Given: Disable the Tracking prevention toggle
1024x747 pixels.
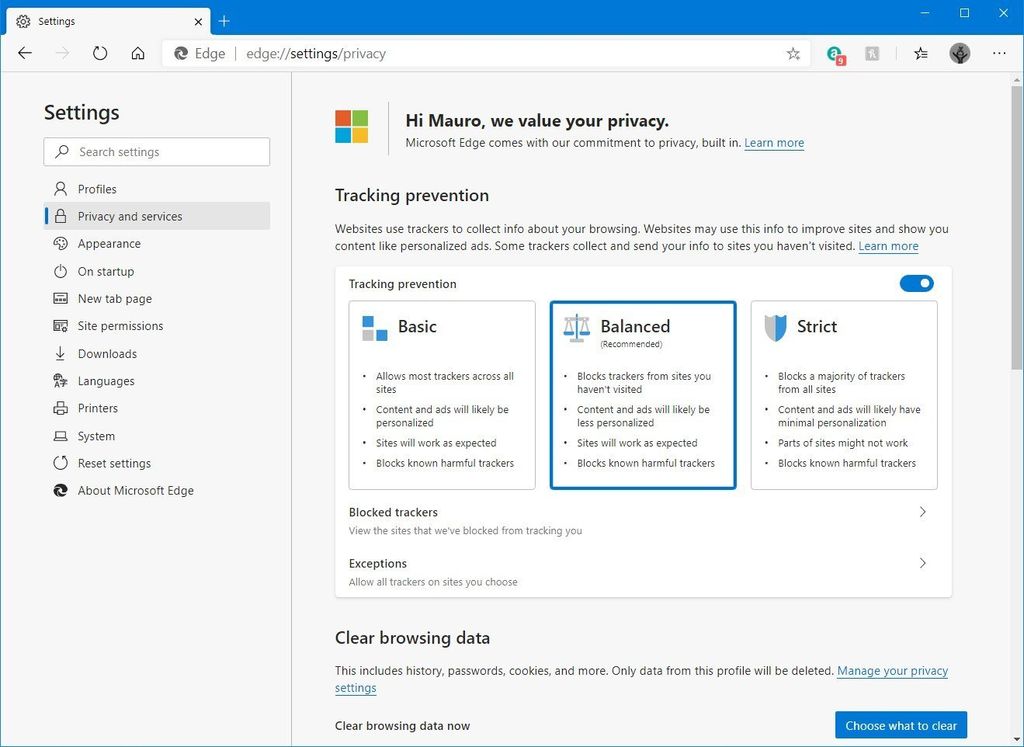Looking at the screenshot, I should click(916, 283).
